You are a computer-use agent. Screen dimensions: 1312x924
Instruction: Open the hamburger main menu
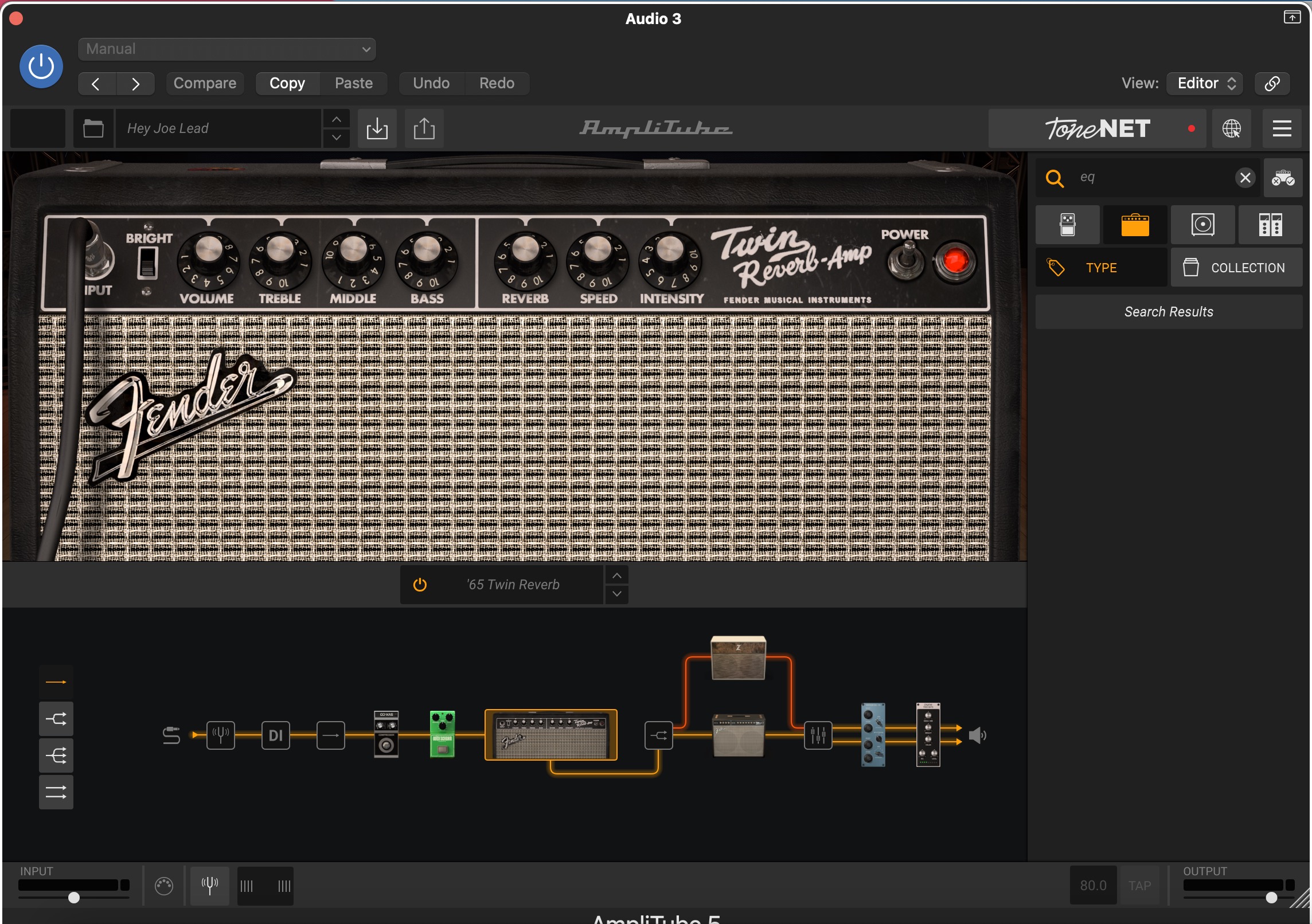[1282, 128]
